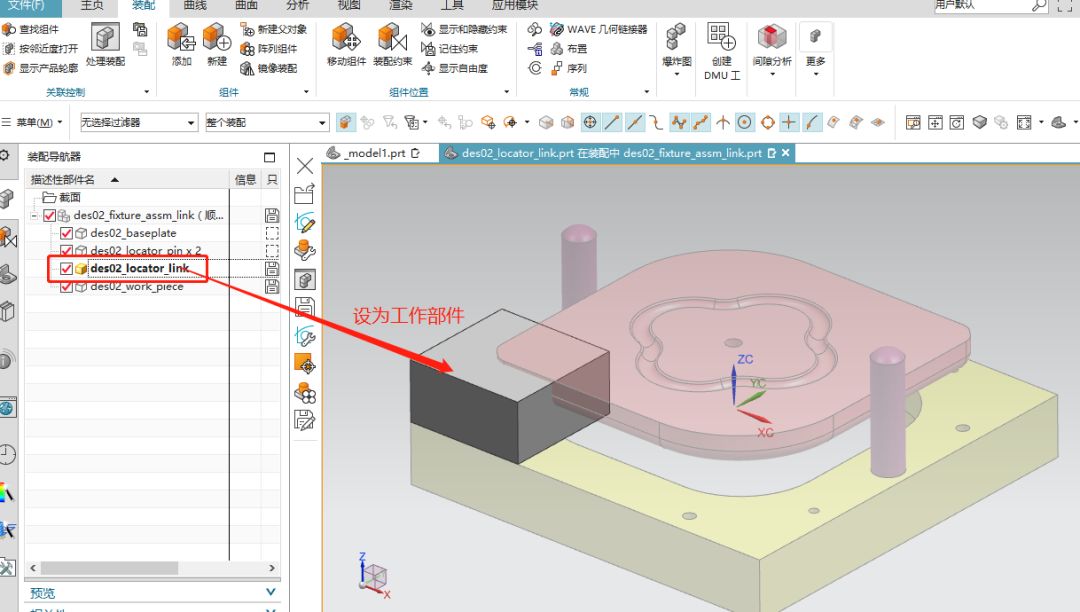1080x612 pixels.
Task: Click the clock History icon in left sidebar
Action: [7, 454]
